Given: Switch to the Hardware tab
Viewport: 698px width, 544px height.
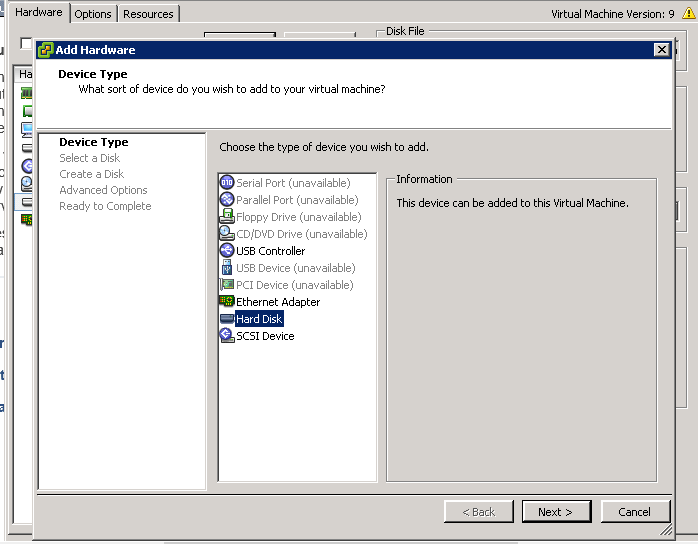Looking at the screenshot, I should [x=38, y=12].
